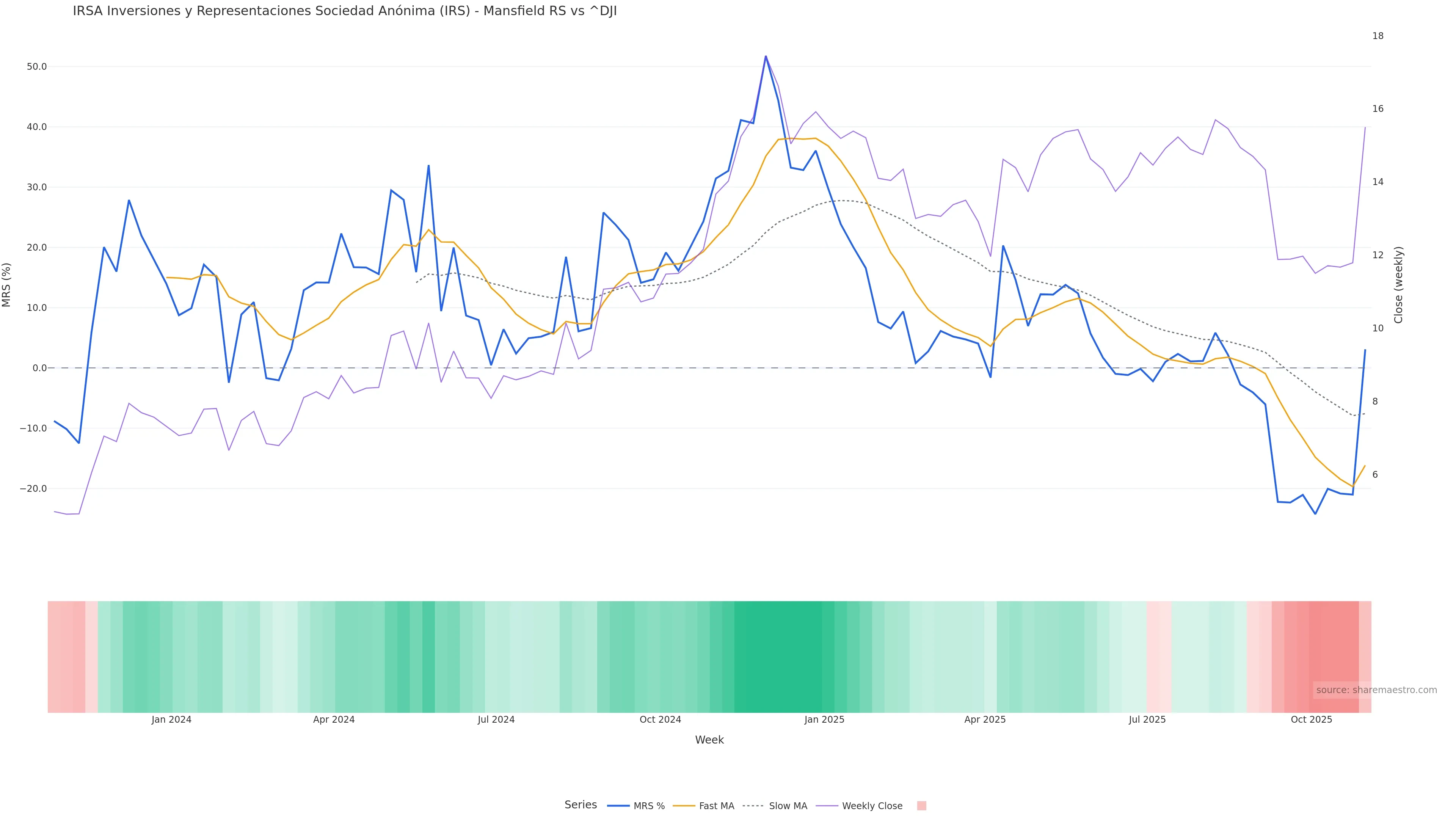
Task: Click the Close (weekly) axis title
Action: point(1399,285)
